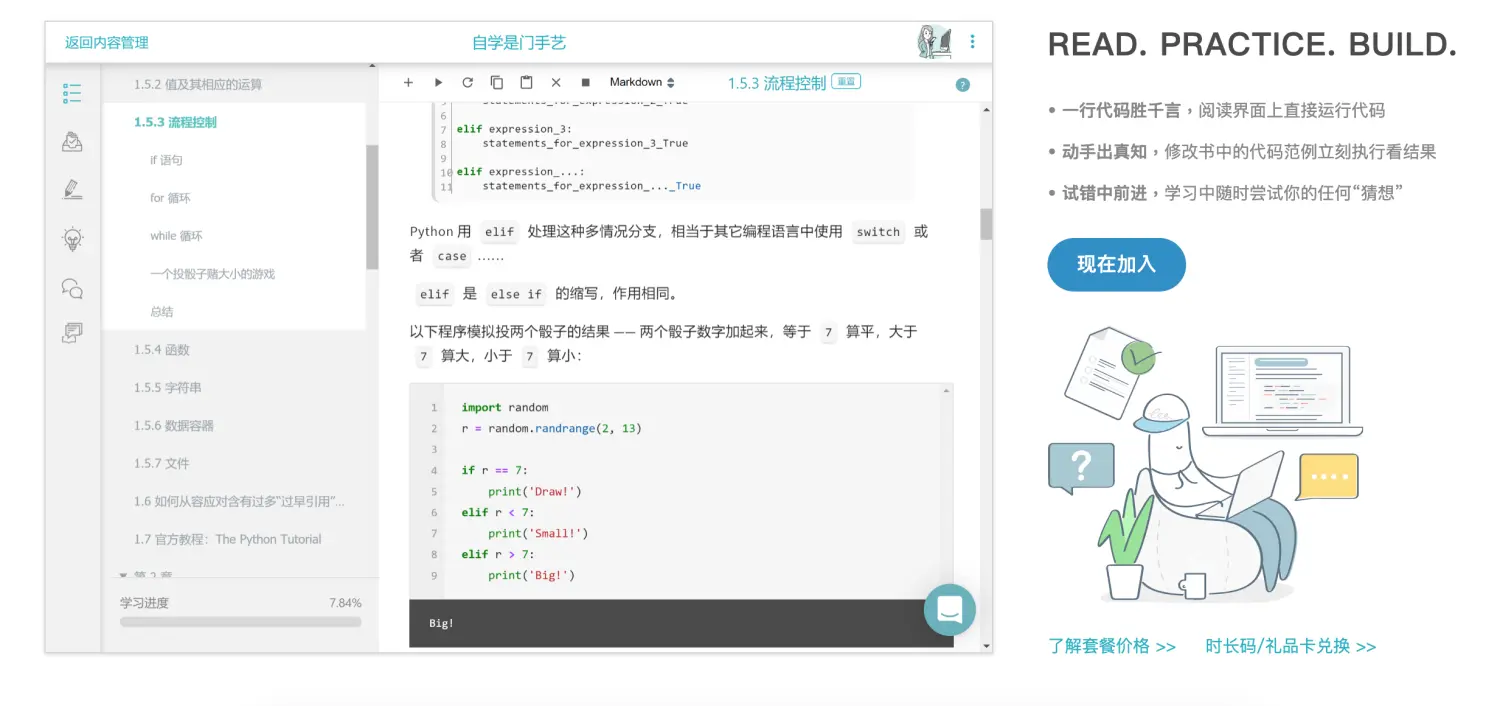This screenshot has width=1500, height=706.
Task: Open the chat bubbles sidebar icon
Action: click(72, 288)
